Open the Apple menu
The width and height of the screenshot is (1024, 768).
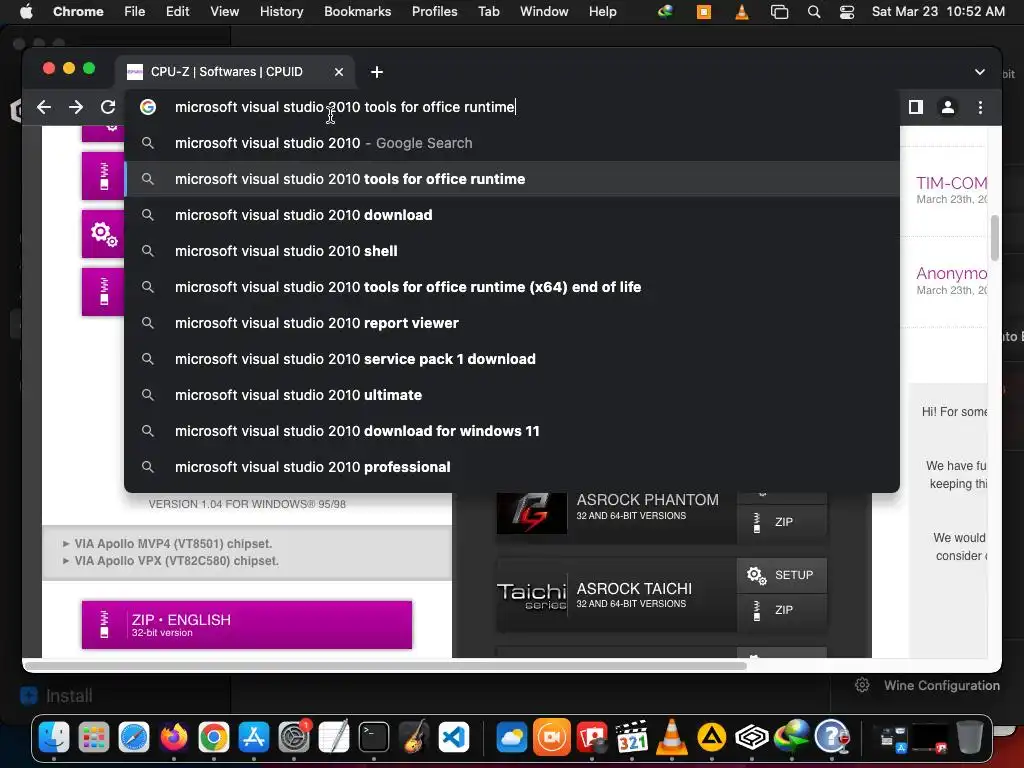click(x=26, y=11)
